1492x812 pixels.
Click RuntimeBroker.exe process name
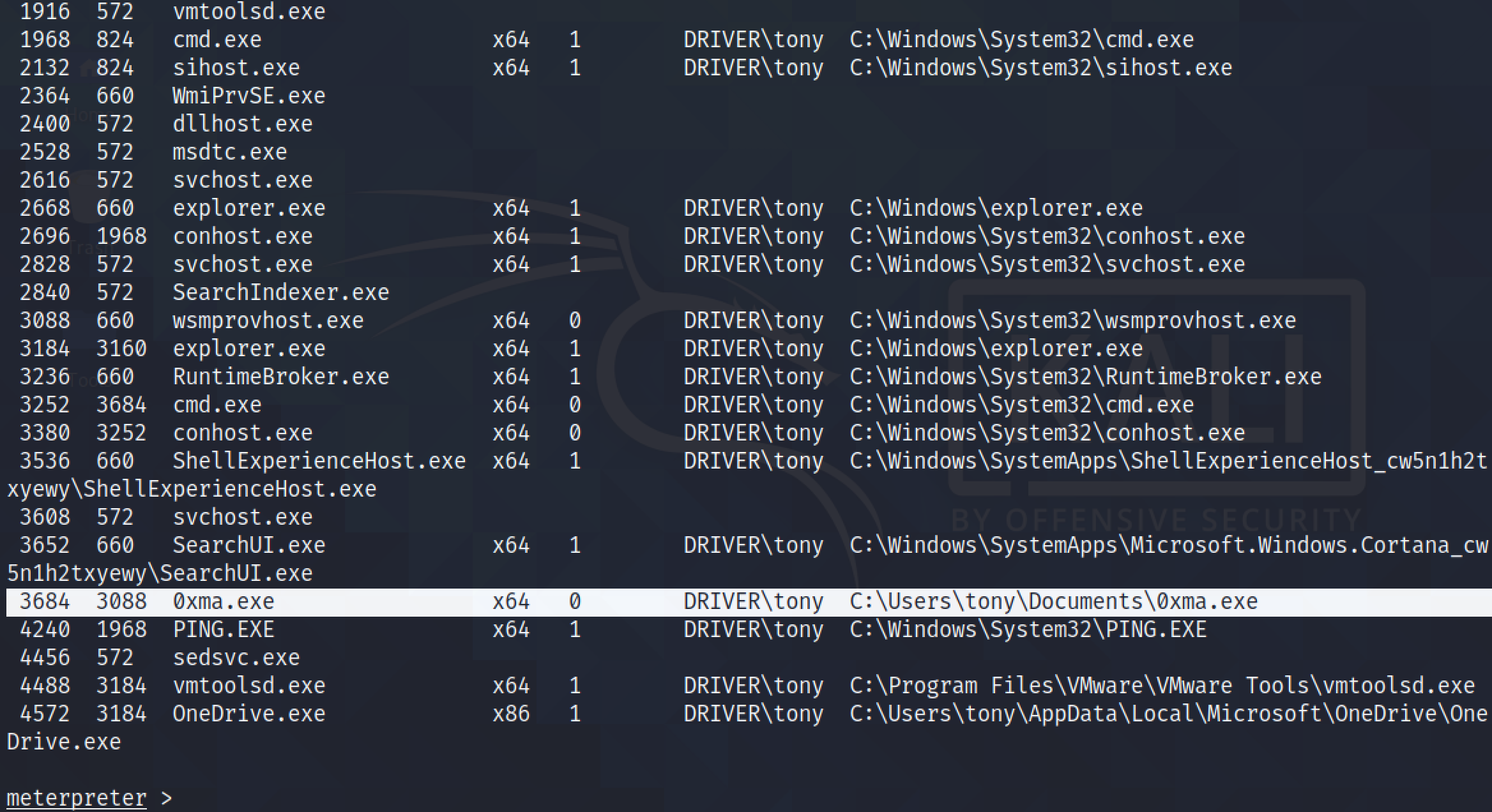(x=281, y=377)
